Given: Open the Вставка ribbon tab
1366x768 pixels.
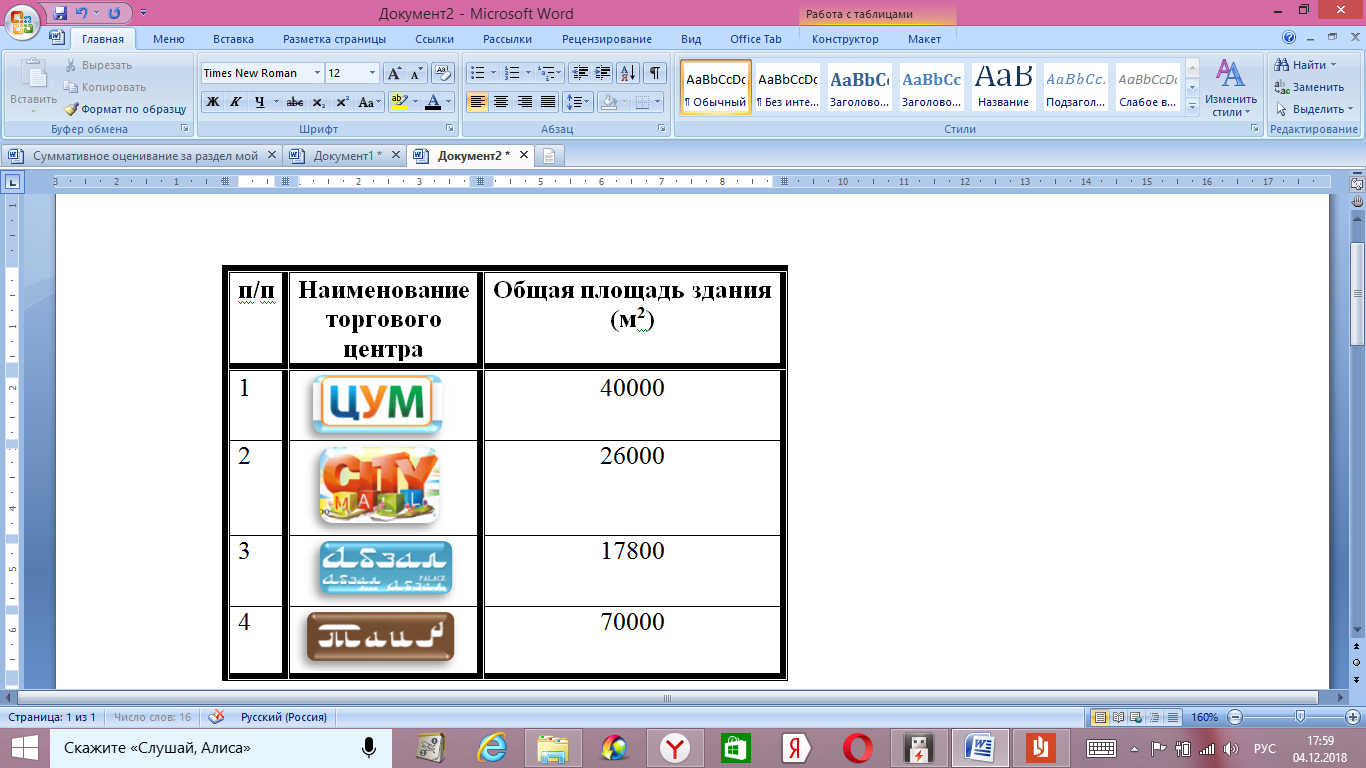Looking at the screenshot, I should [233, 39].
